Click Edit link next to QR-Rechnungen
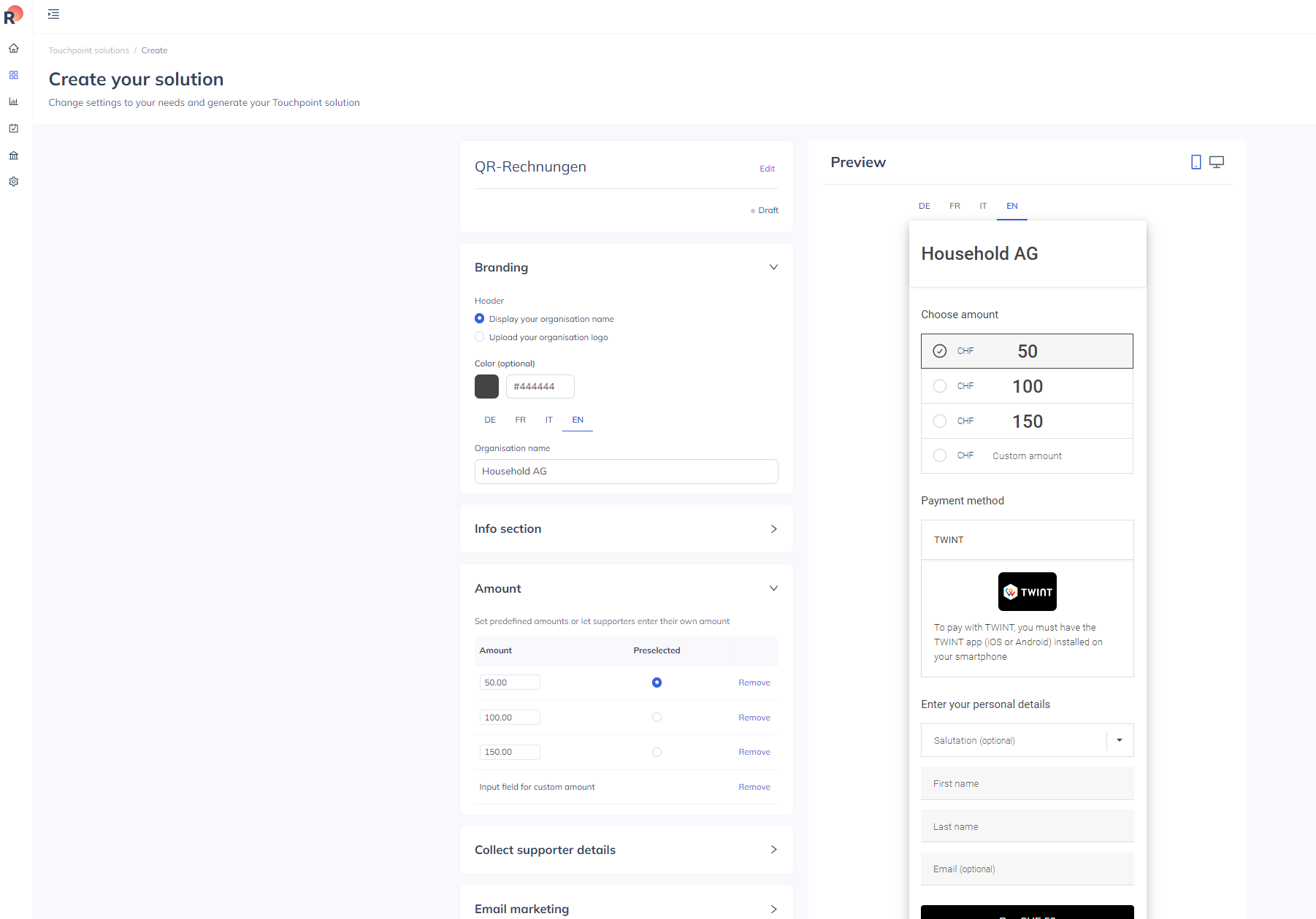Viewport: 1316px width, 919px height. (x=767, y=169)
